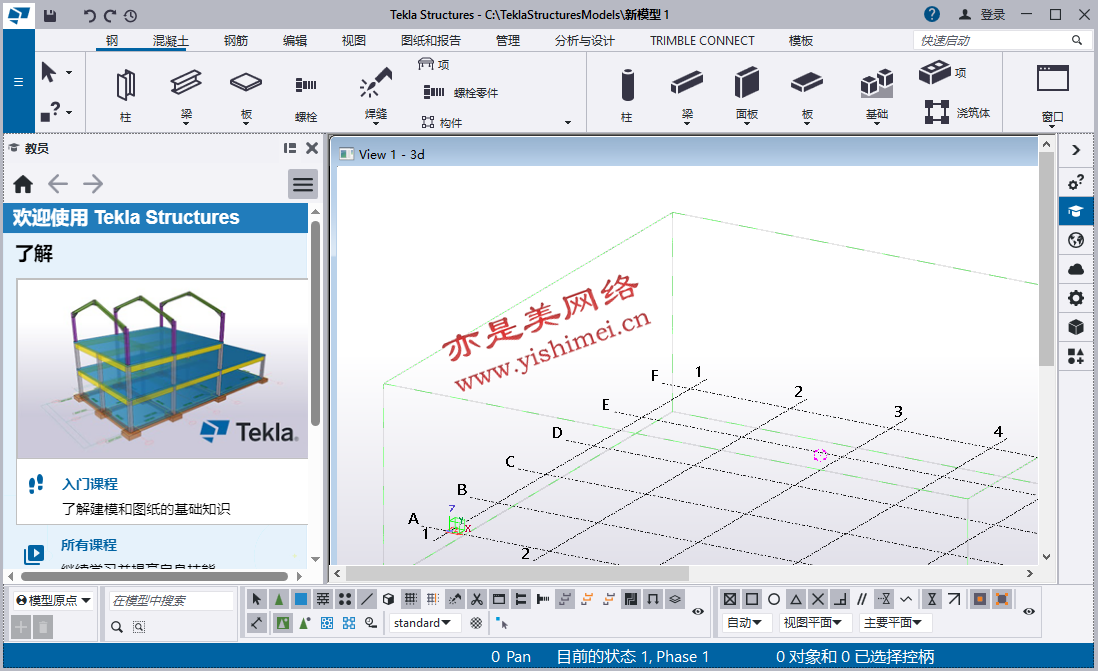Click the steel beam (梁) icon
1098x671 pixels.
186,83
